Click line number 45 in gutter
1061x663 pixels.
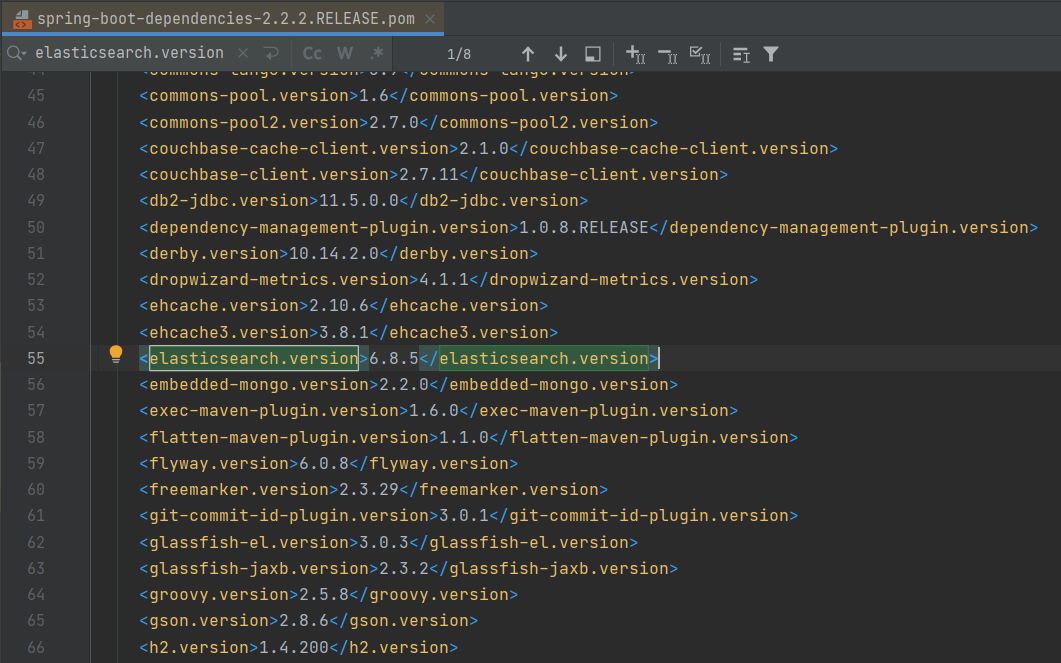36,96
